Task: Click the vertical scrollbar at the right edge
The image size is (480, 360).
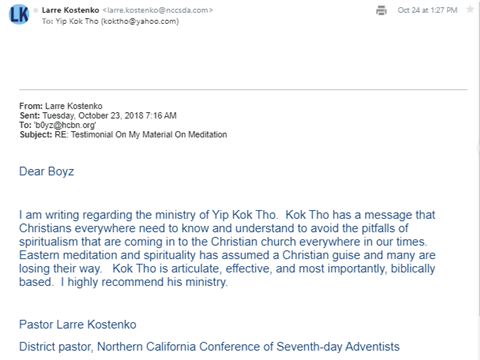Action: [x=478, y=180]
